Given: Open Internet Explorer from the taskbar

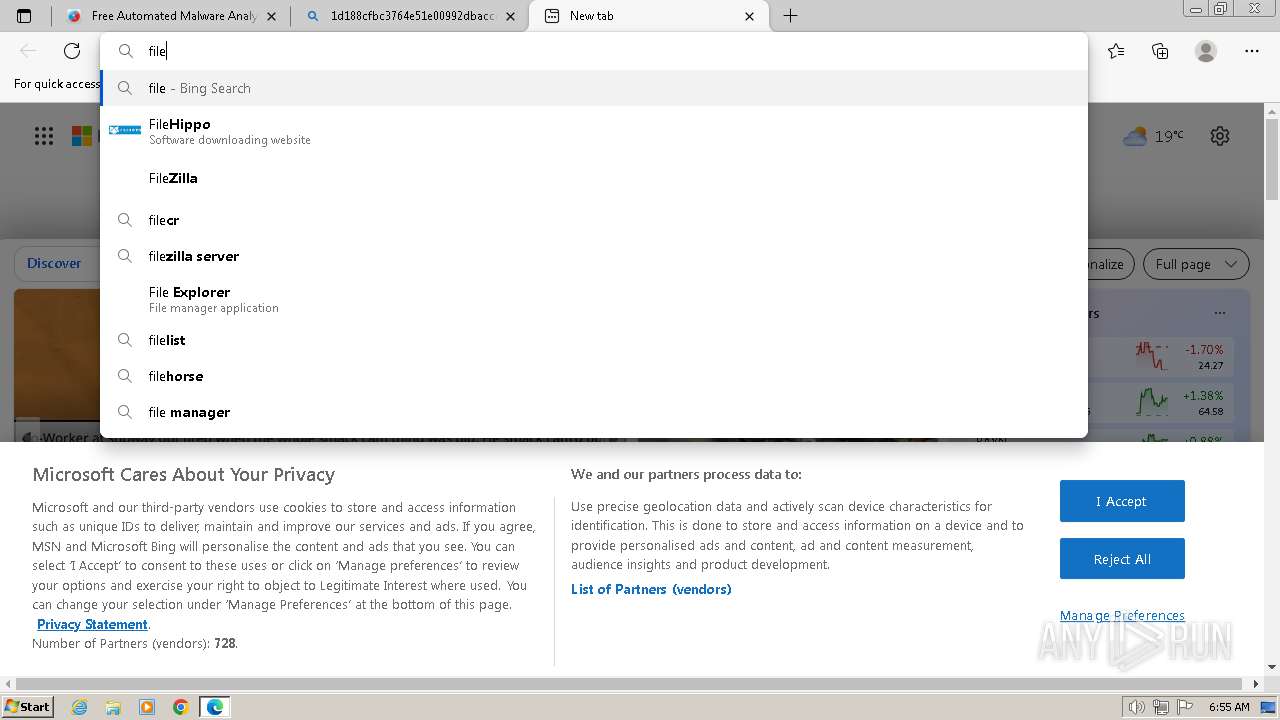Looking at the screenshot, I should 80,707.
